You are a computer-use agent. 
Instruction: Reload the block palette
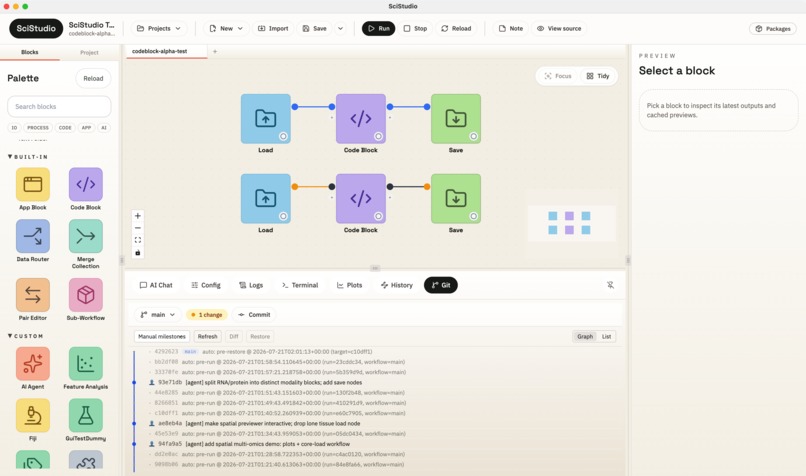[x=93, y=78]
